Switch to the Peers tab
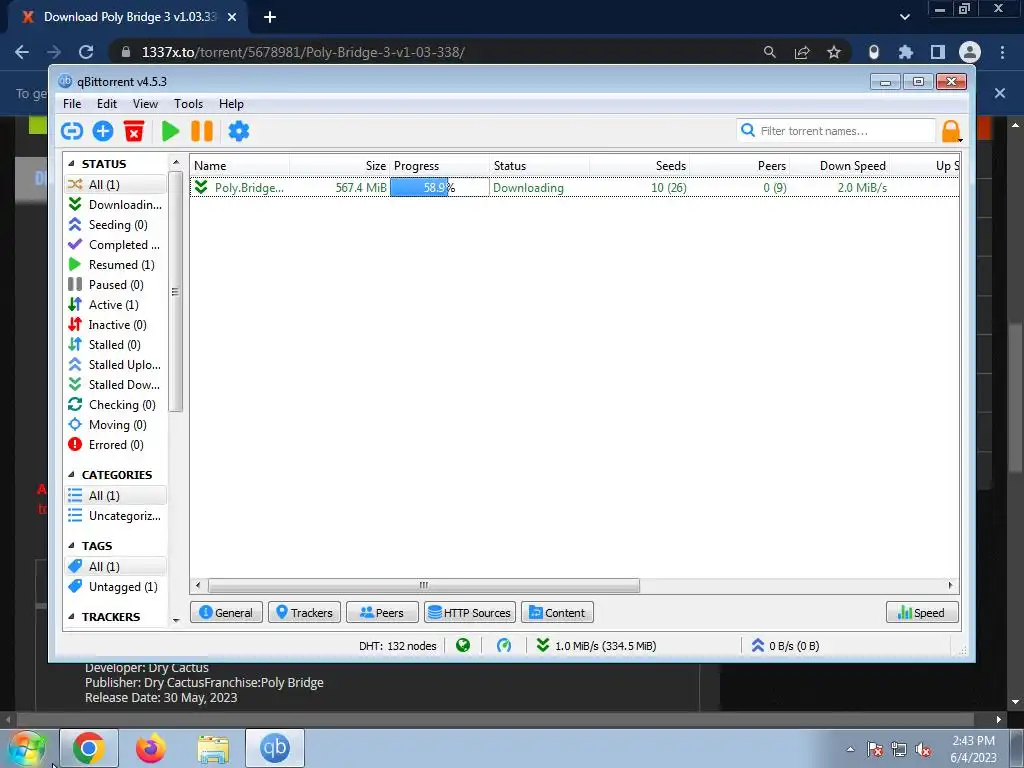The height and width of the screenshot is (768, 1024). tap(382, 613)
